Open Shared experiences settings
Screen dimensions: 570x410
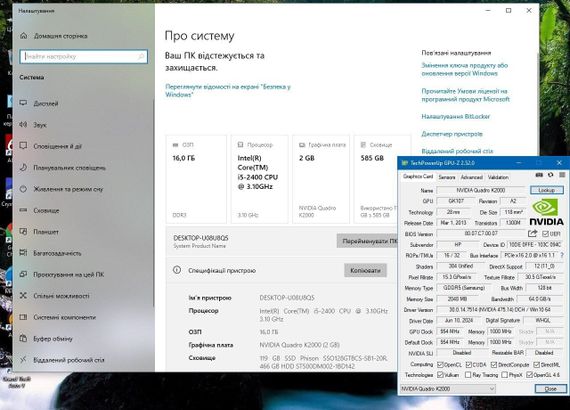pyautogui.click(x=54, y=296)
